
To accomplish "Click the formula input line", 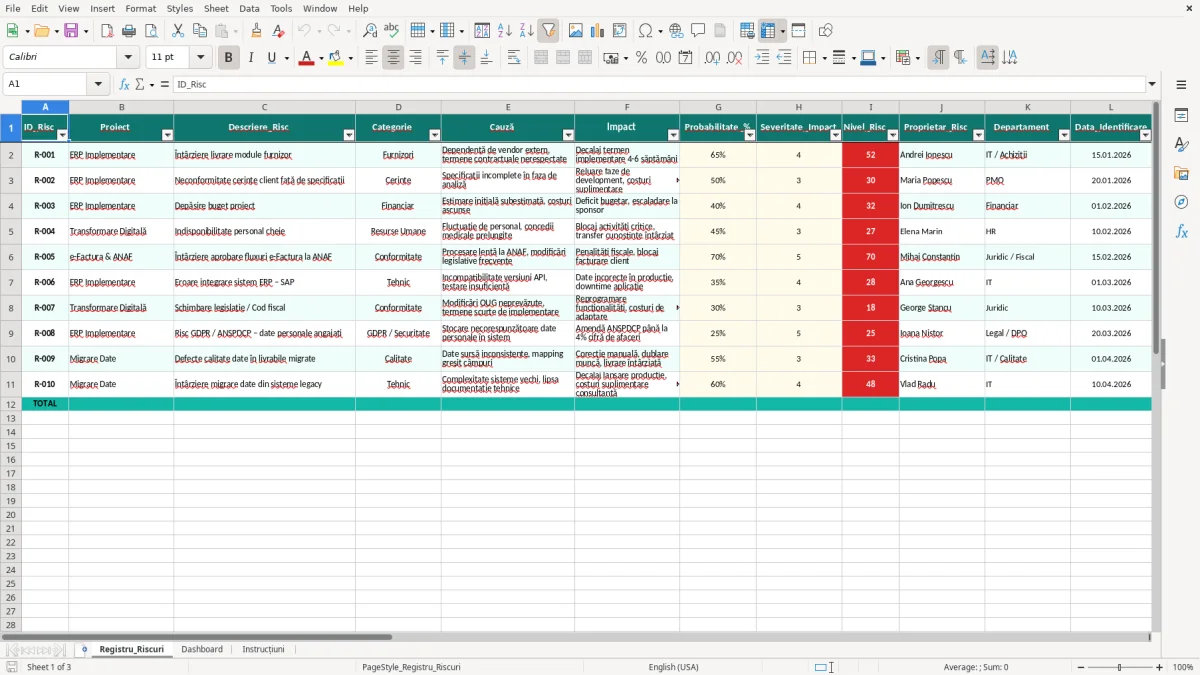I will (x=659, y=84).
